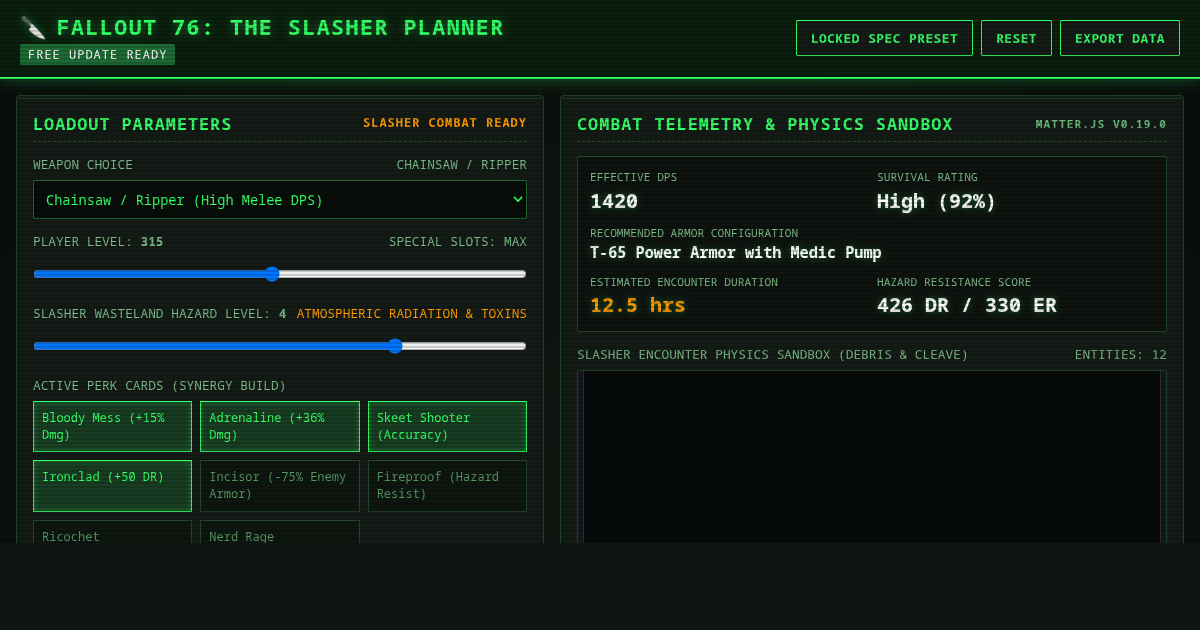Click the Loadout Parameters heading
Image resolution: width=1200 pixels, height=630 pixels.
click(x=132, y=124)
